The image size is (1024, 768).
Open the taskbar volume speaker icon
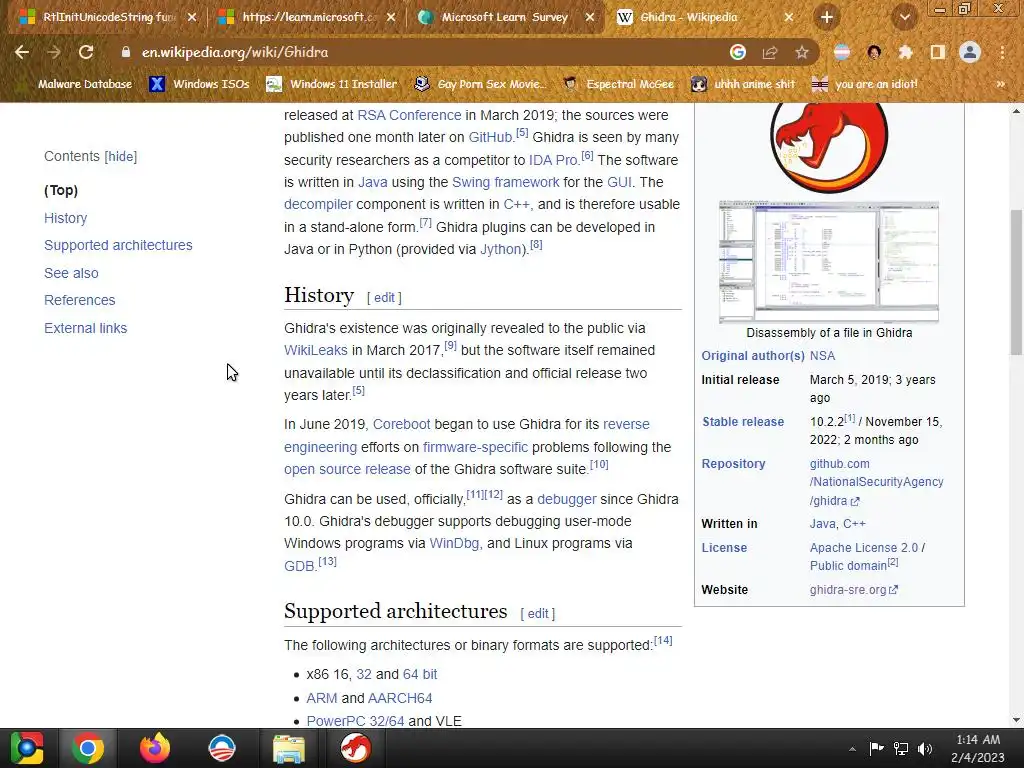coord(925,749)
